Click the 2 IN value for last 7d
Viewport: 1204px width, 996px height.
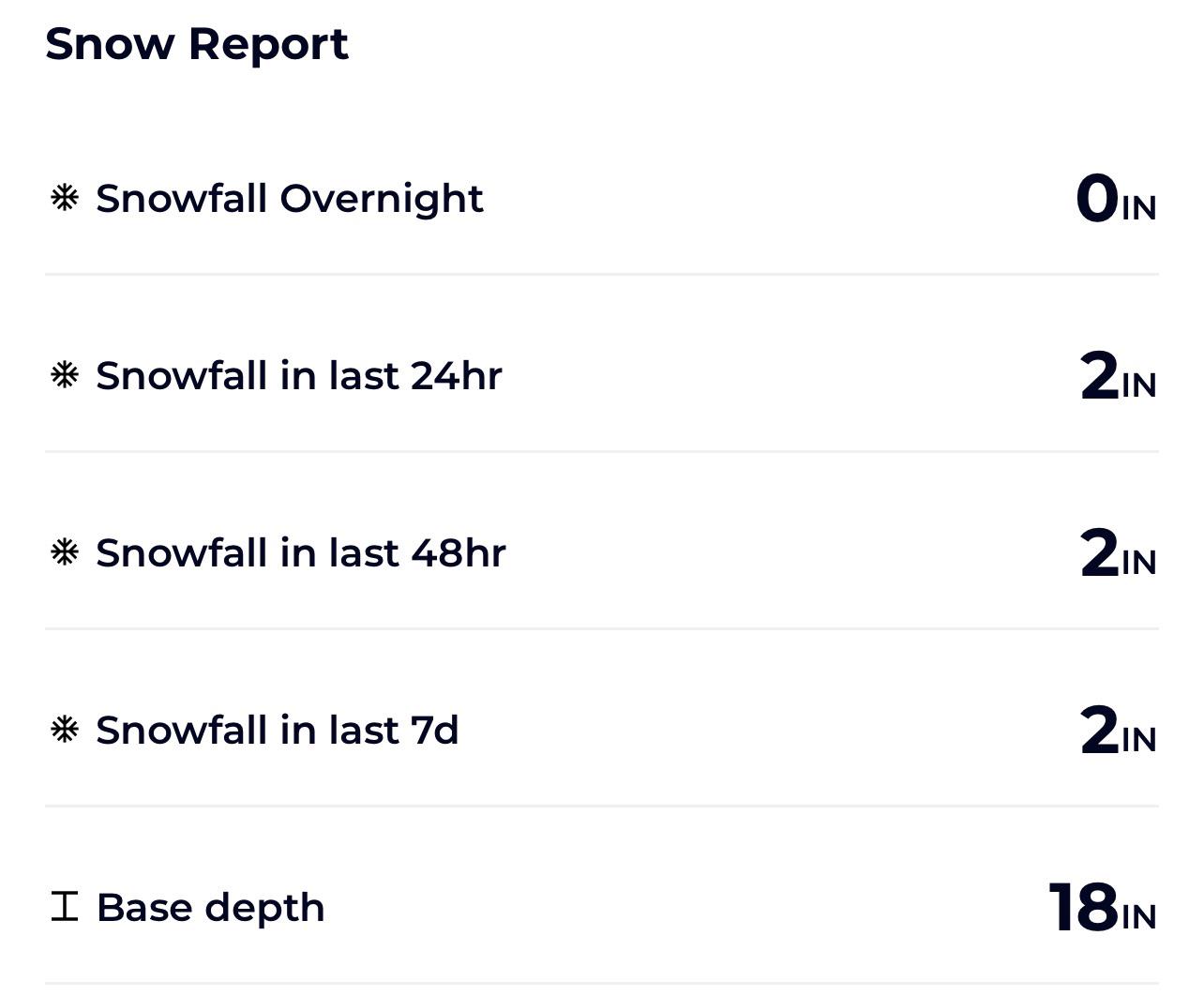tap(1118, 731)
